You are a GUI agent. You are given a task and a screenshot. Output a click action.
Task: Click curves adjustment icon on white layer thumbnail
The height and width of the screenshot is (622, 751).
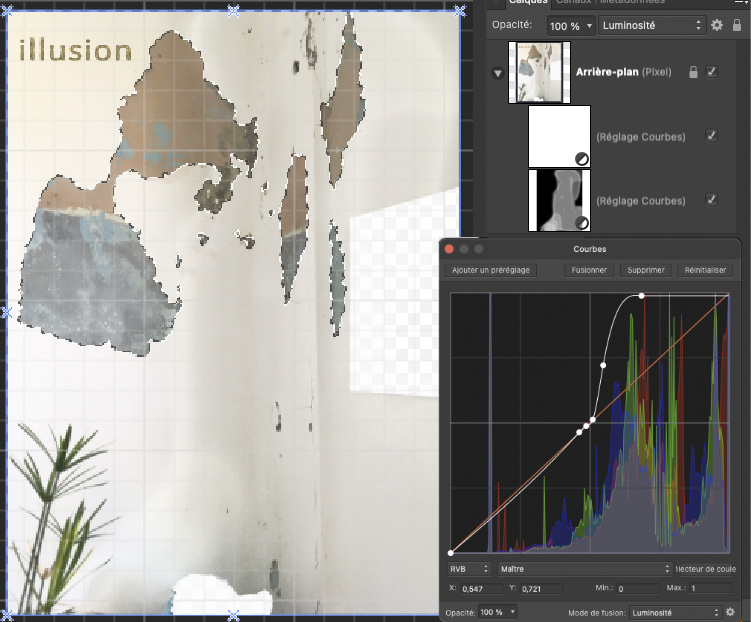(581, 159)
